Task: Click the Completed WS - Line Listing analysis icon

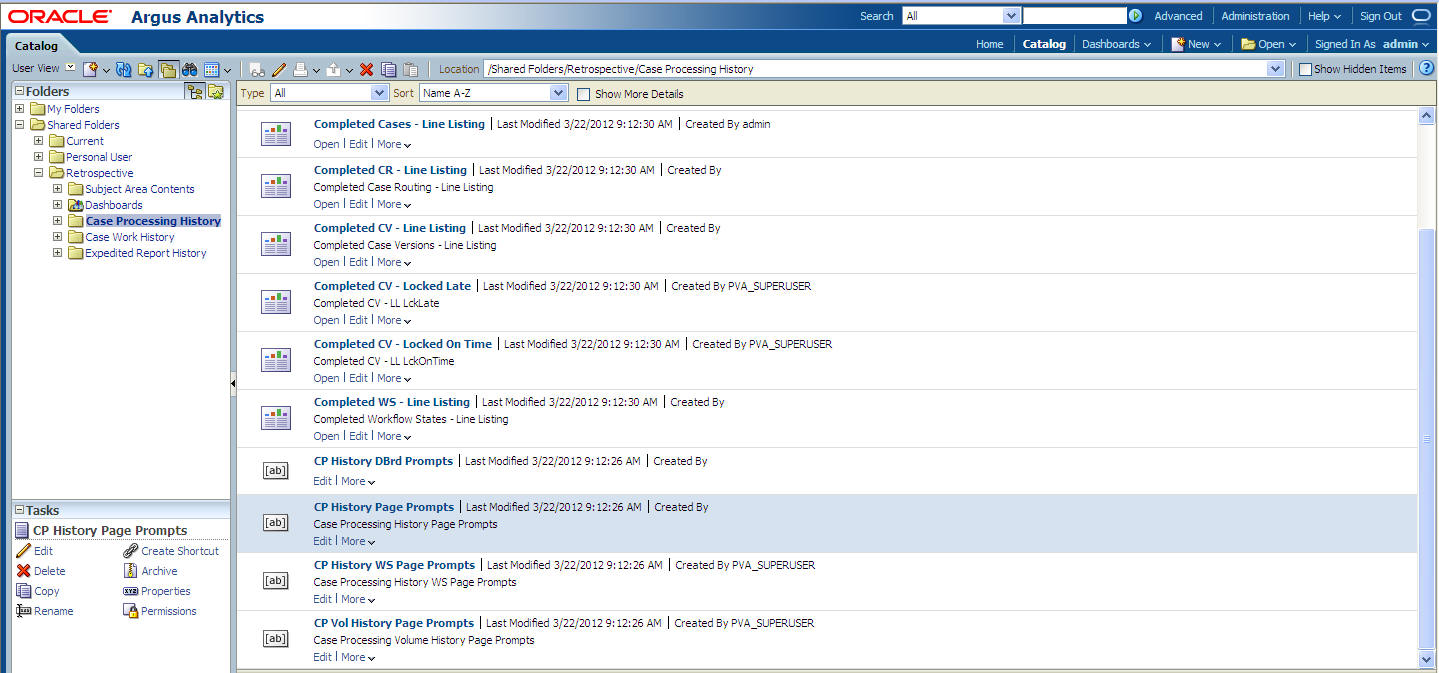Action: (x=275, y=418)
